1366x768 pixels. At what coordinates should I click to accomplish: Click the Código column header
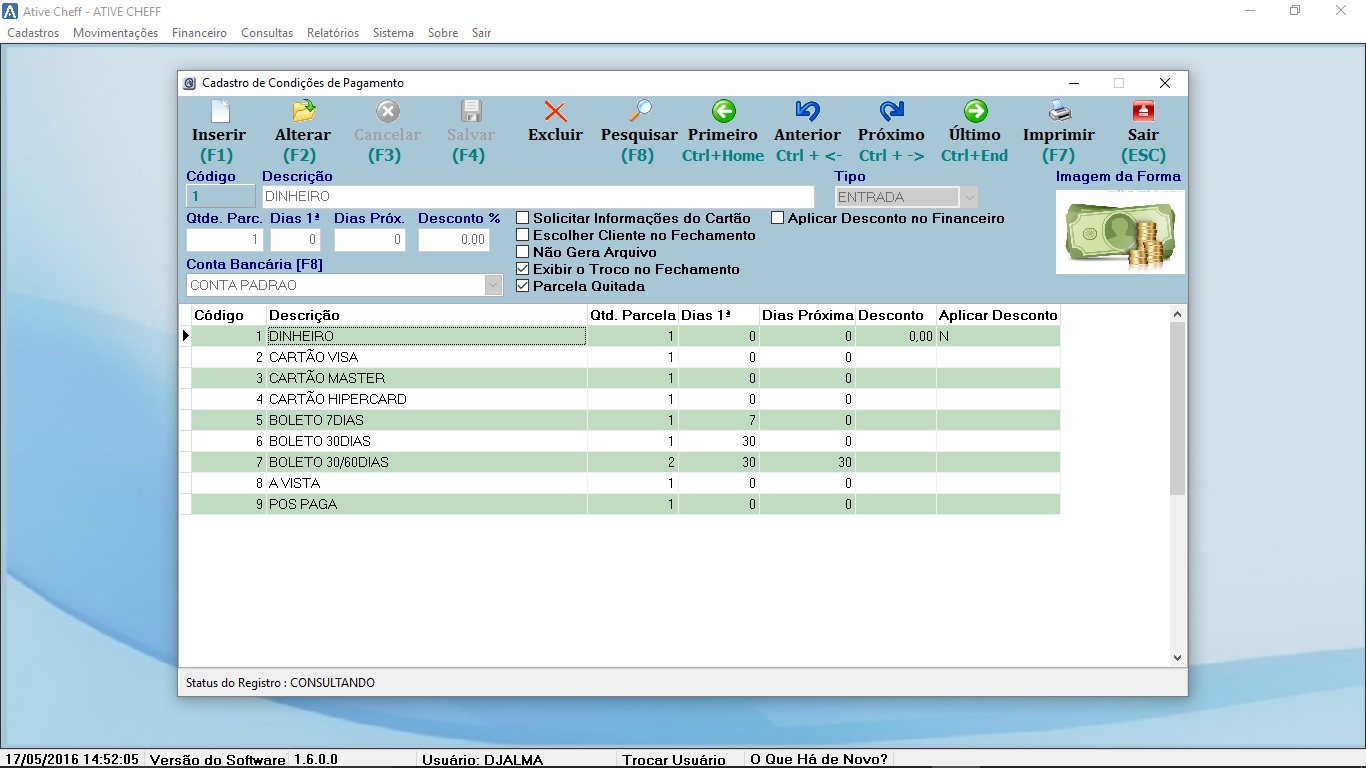tap(229, 315)
